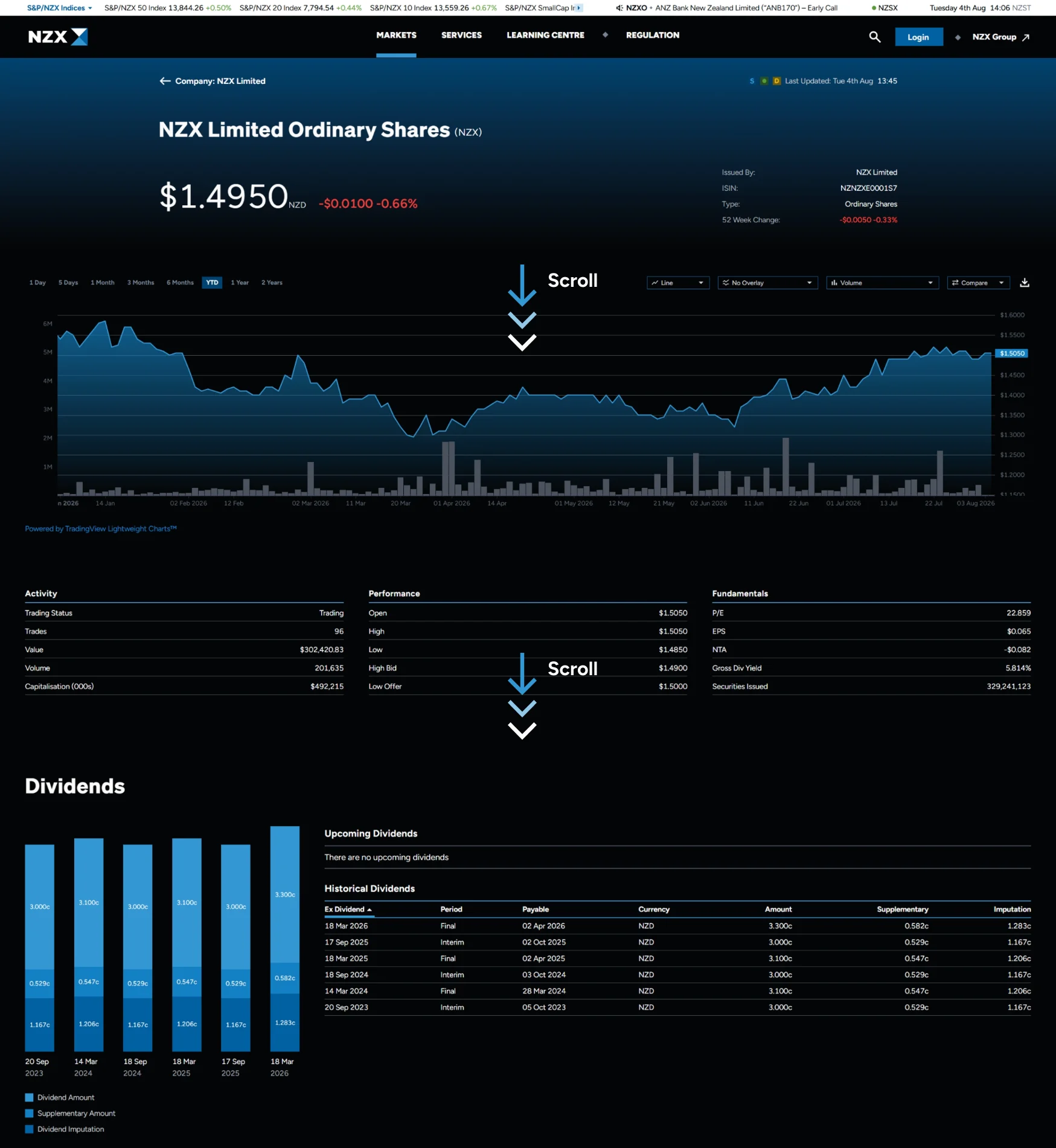1056x1148 pixels.
Task: Open the MARKETS menu
Action: tap(396, 35)
